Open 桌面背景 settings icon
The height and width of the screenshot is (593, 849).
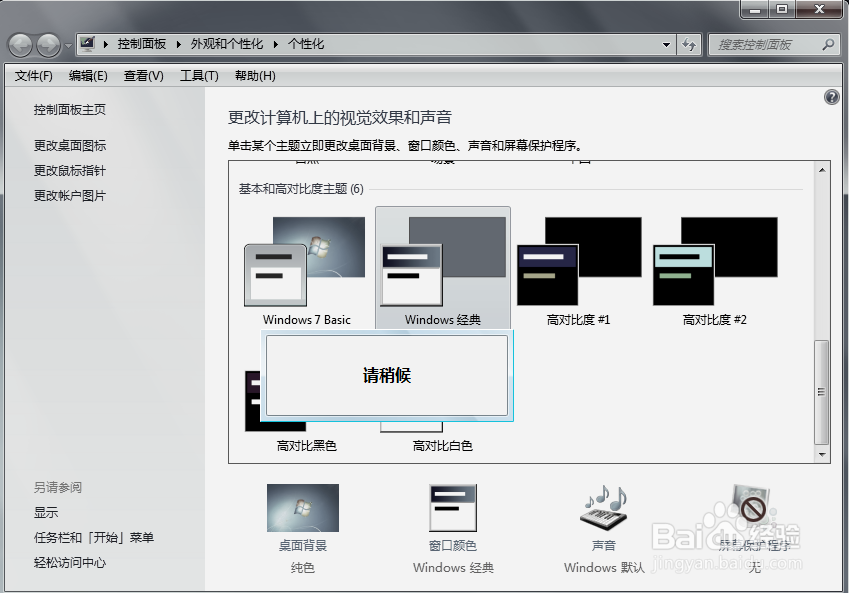[x=303, y=508]
